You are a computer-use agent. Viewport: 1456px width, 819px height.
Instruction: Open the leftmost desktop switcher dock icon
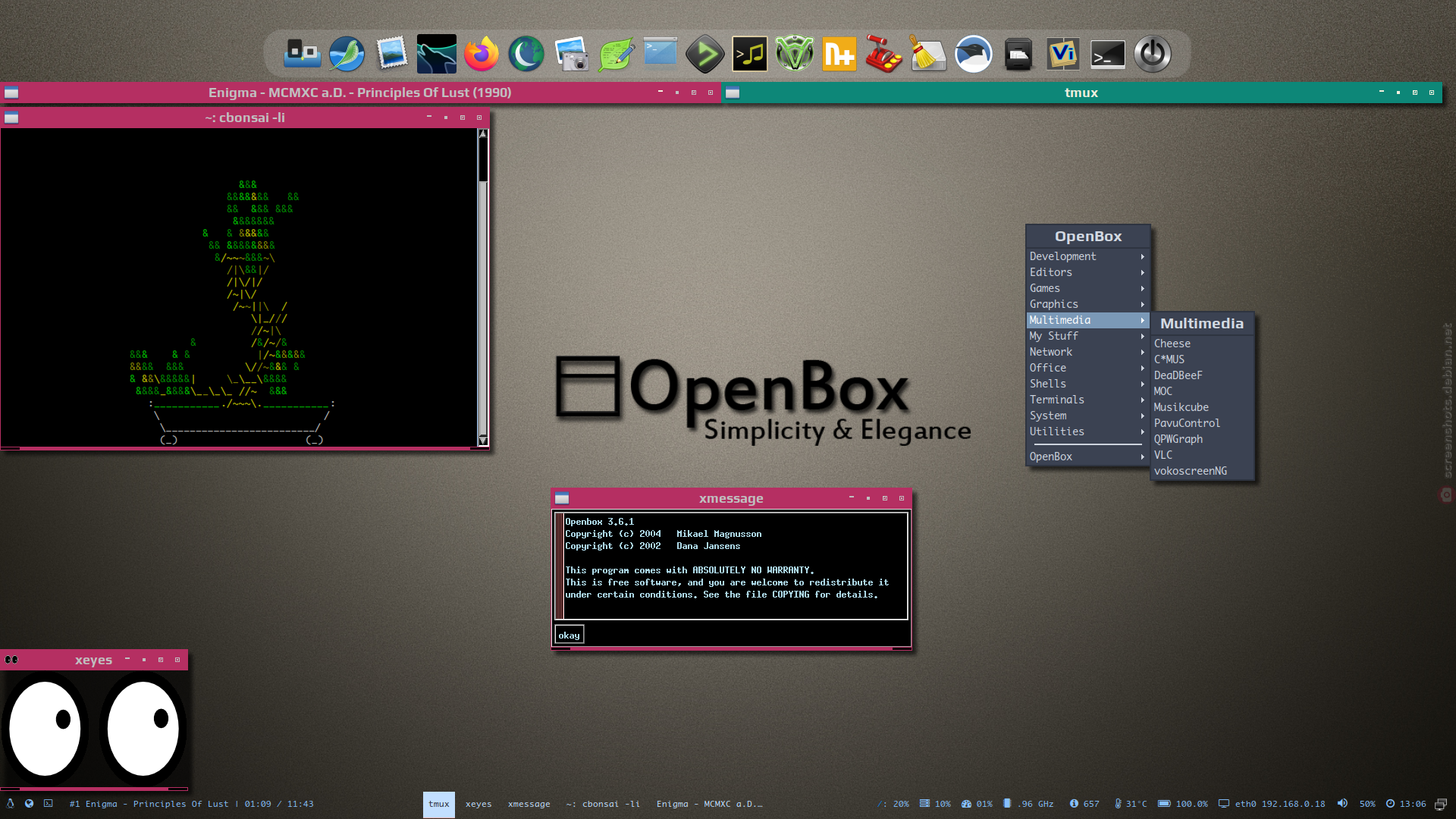[302, 55]
